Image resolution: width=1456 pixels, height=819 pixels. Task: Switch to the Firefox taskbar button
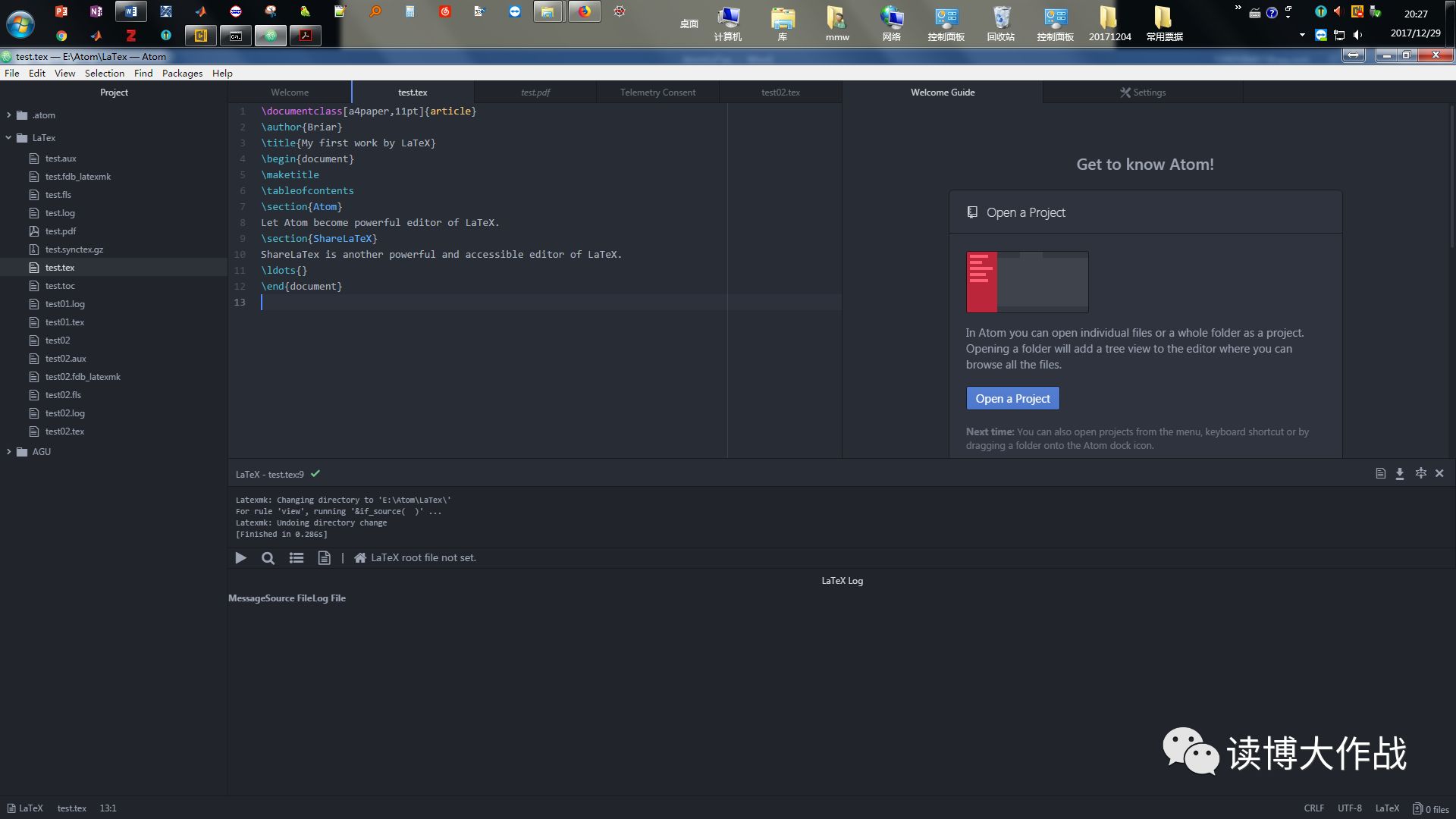point(585,11)
